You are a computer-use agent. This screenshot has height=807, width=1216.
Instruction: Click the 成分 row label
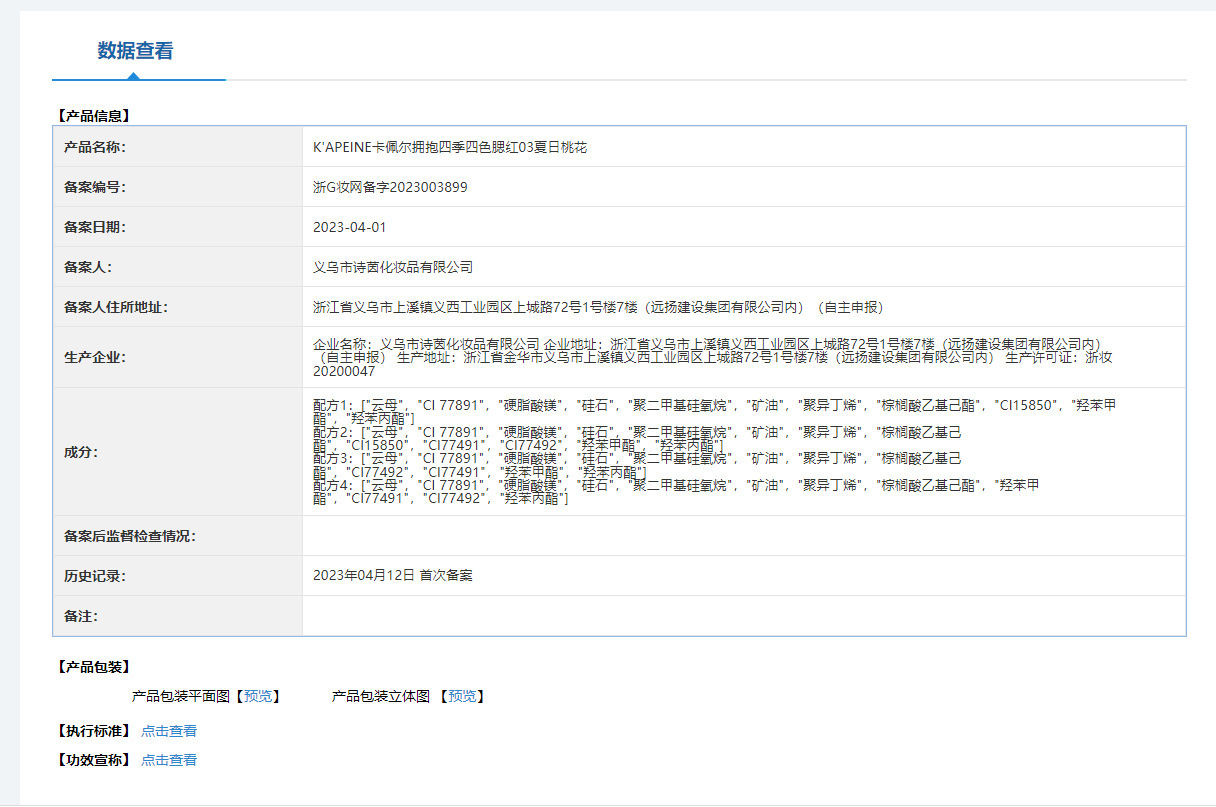81,452
